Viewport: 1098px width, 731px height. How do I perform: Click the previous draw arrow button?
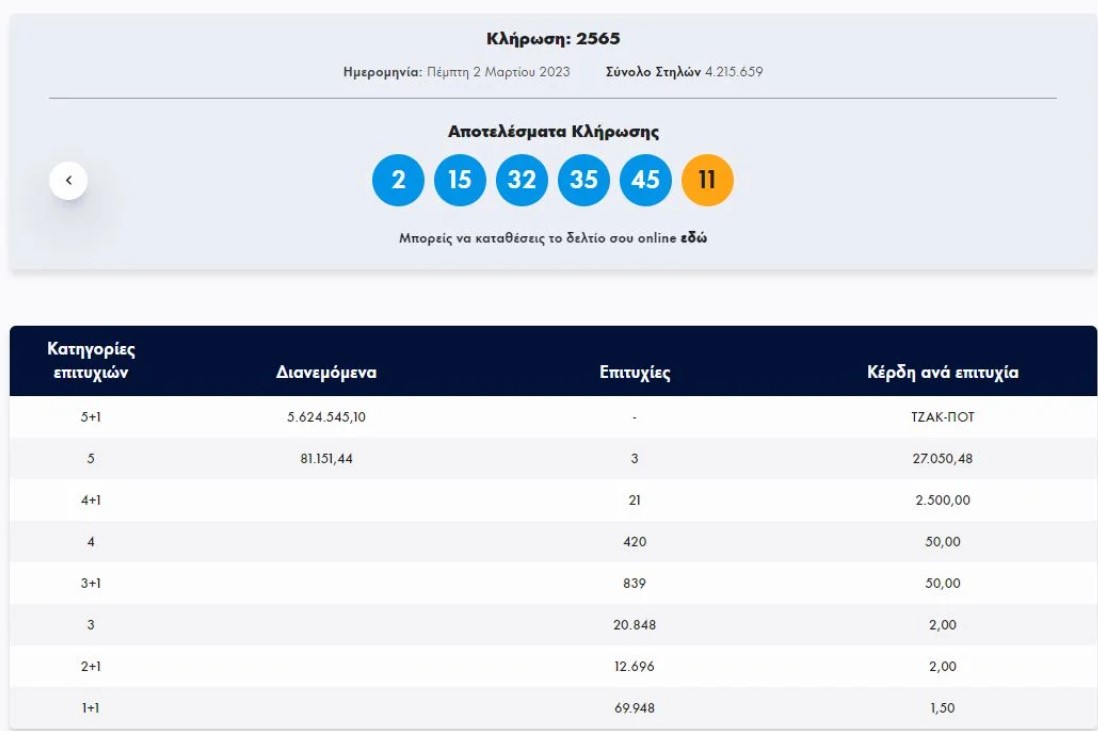(x=68, y=181)
